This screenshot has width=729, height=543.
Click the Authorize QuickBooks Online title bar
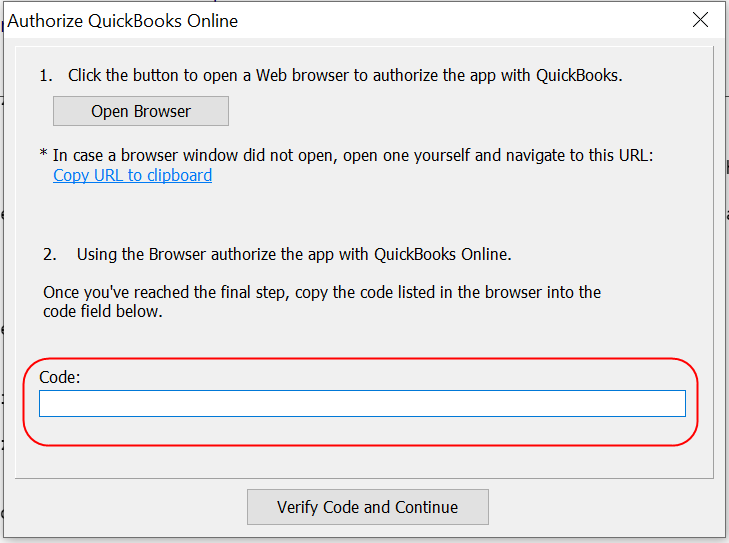300,20
